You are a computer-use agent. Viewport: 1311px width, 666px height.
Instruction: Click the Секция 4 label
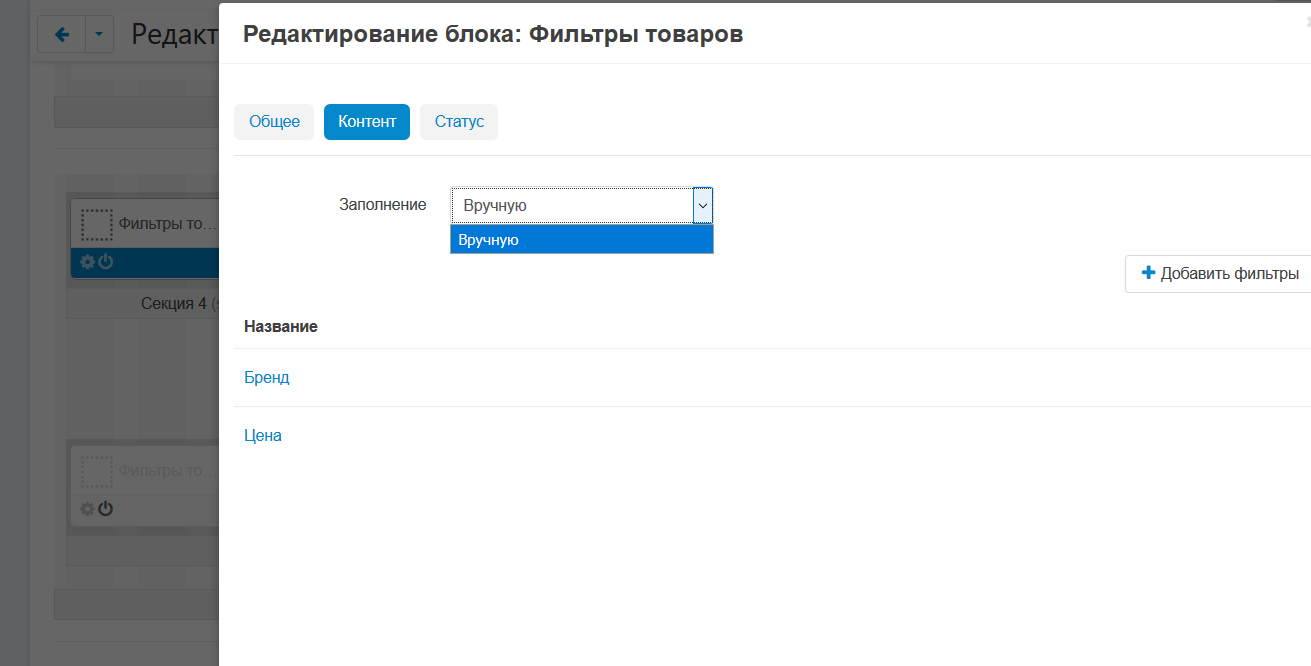coord(173,303)
